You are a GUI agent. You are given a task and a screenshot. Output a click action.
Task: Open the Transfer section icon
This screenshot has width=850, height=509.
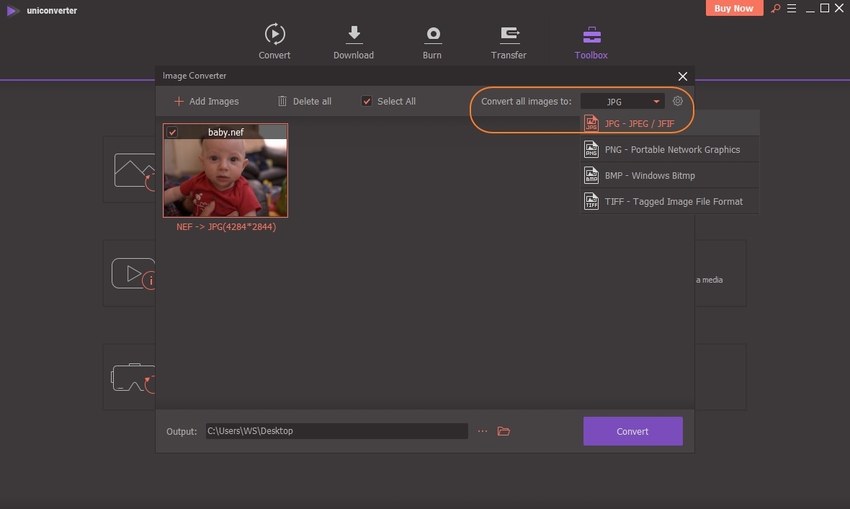tap(508, 34)
